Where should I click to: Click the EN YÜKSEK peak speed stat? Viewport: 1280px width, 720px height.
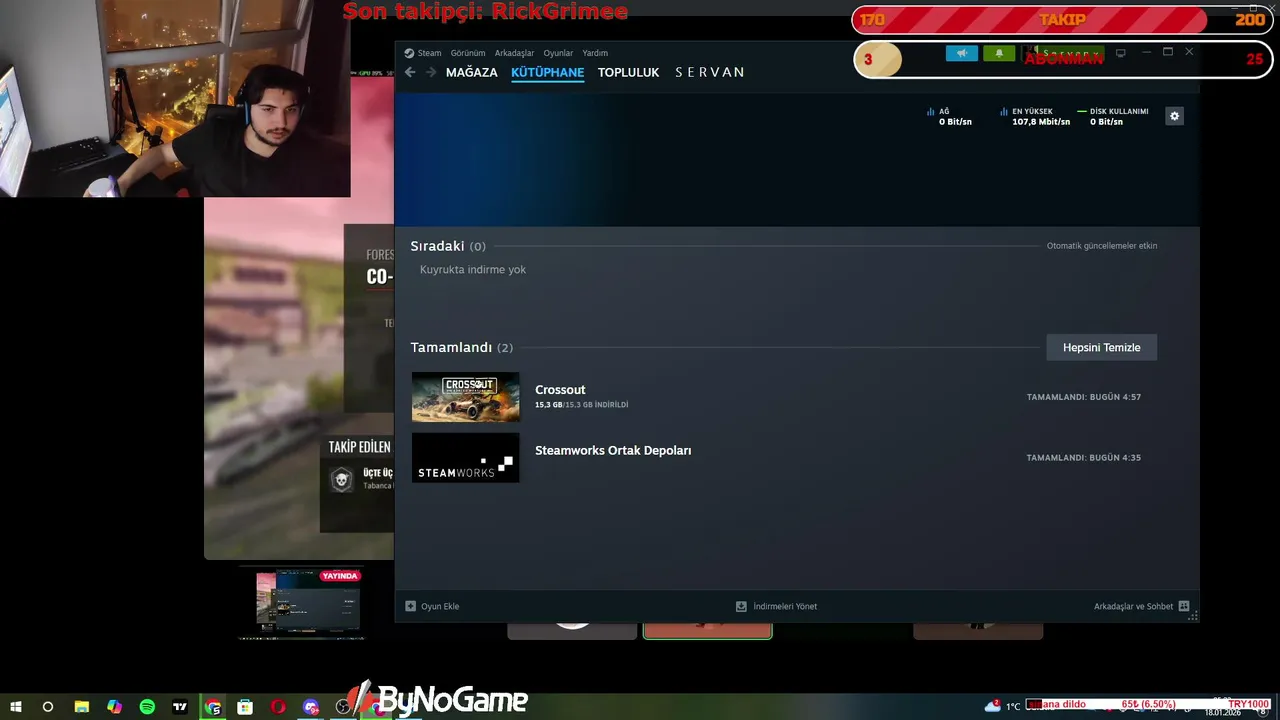(x=1035, y=116)
